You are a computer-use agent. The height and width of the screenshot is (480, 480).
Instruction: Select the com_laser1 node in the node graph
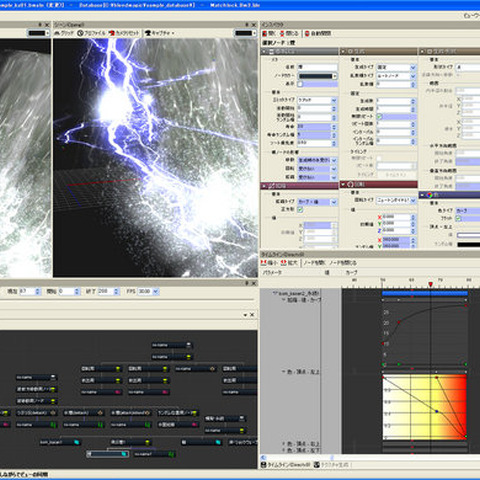tap(60, 442)
